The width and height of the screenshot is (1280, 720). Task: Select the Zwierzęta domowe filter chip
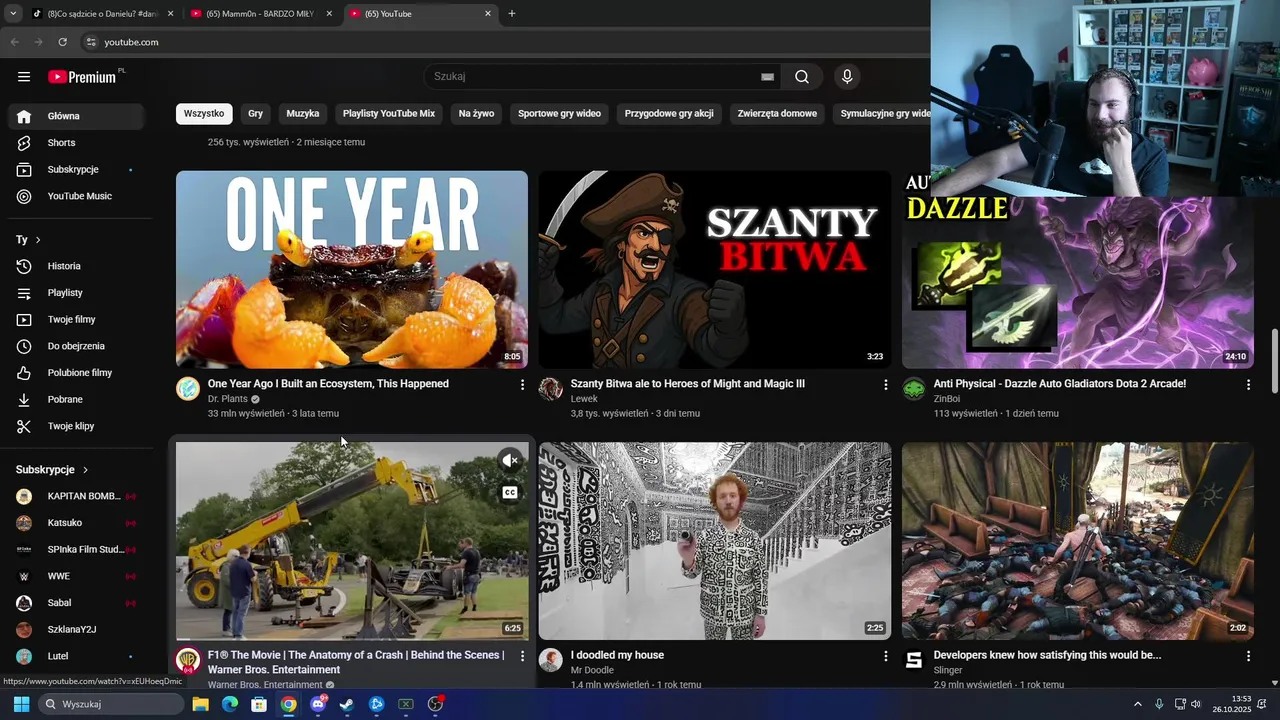(777, 114)
